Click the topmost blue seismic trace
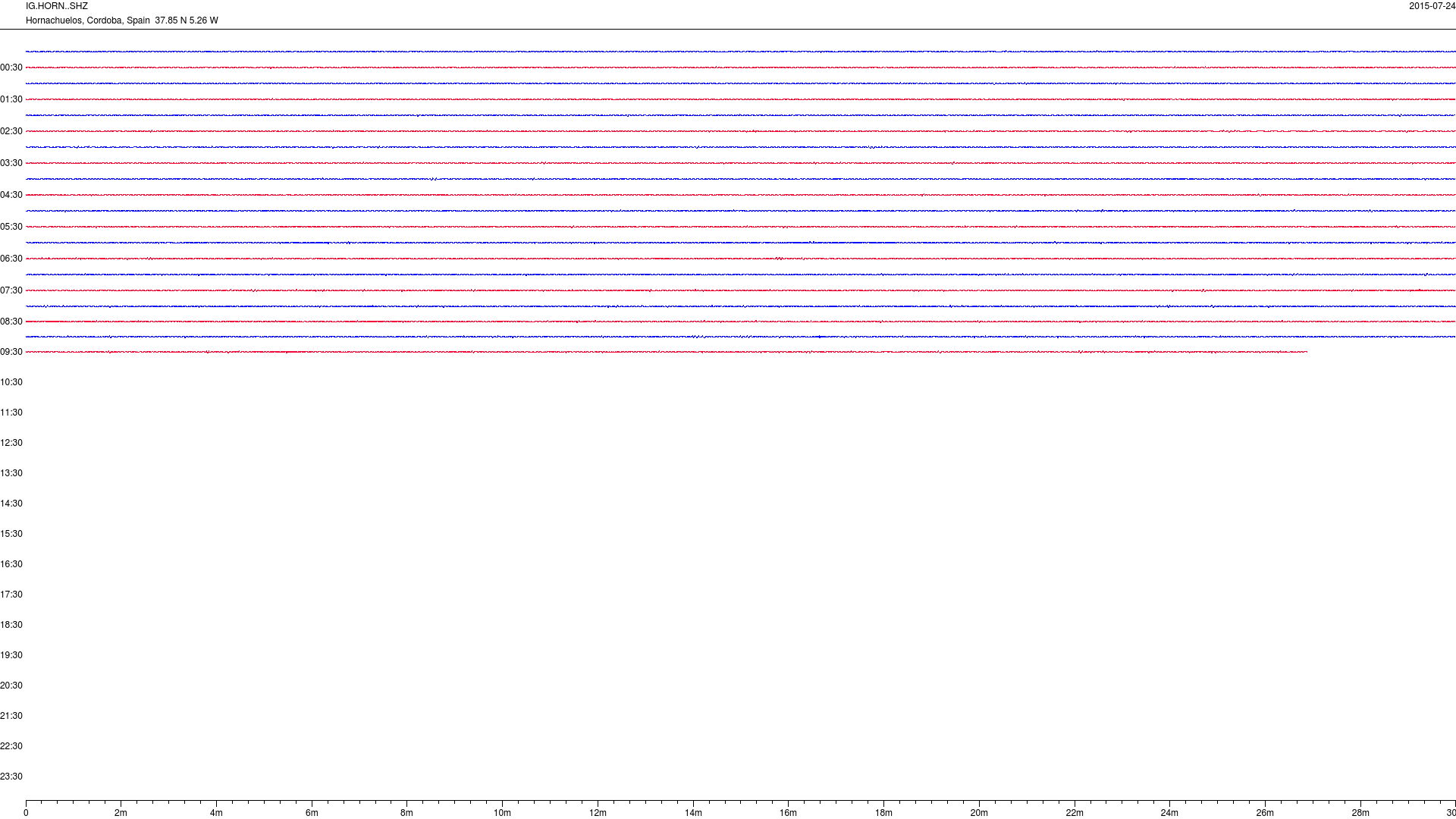Image resolution: width=1456 pixels, height=819 pixels. coord(741,52)
